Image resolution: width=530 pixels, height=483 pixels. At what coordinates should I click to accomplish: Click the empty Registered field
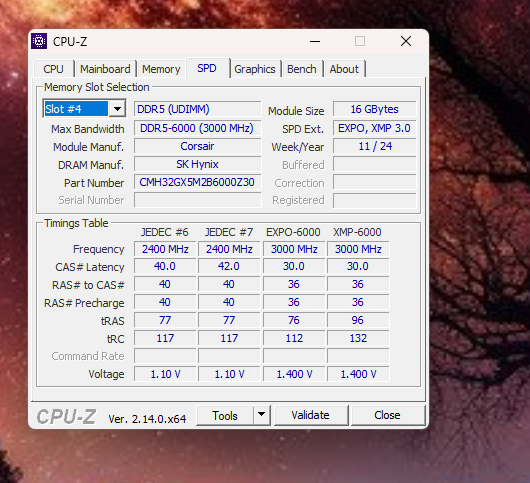(375, 200)
